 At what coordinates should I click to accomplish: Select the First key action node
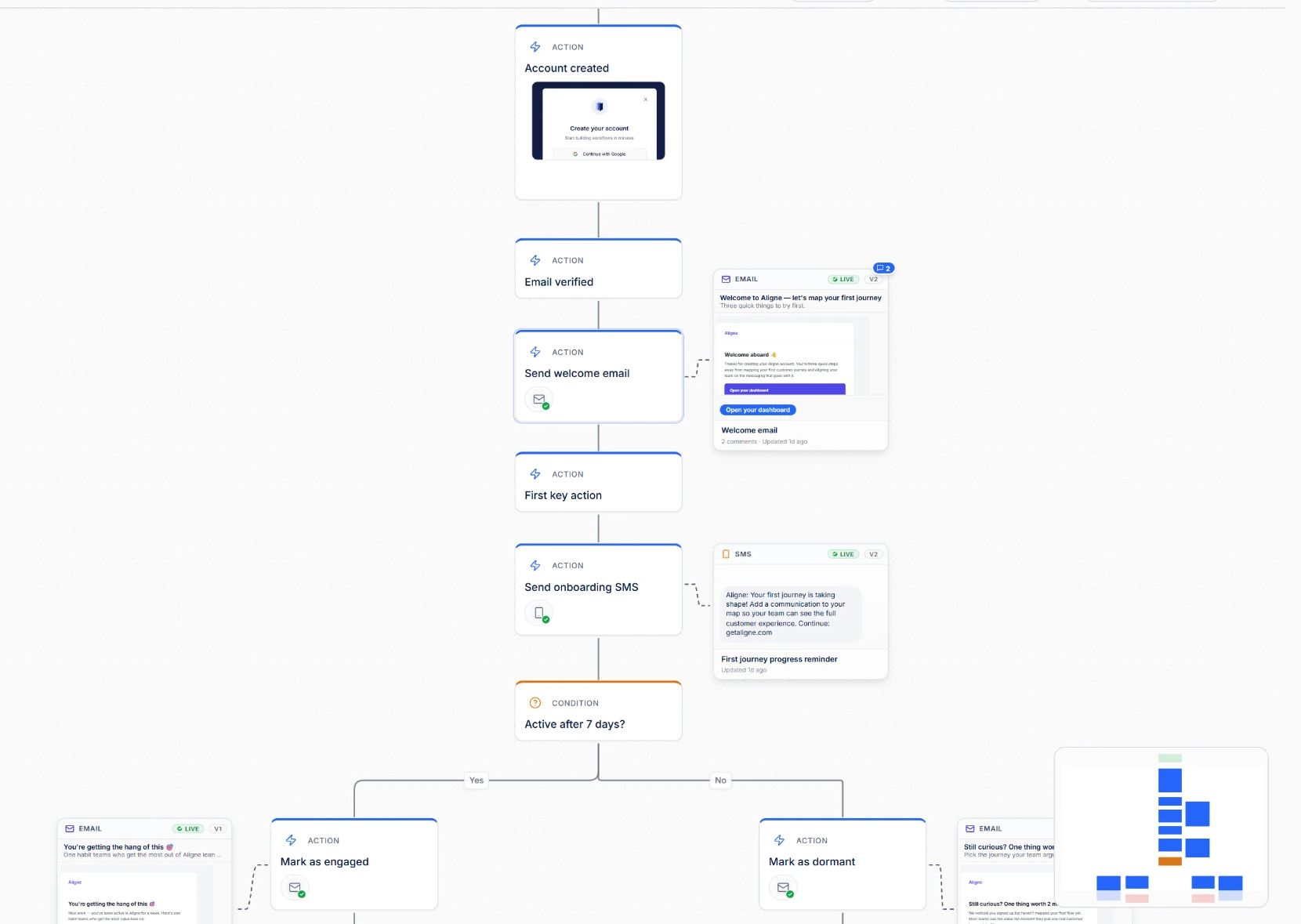[599, 482]
